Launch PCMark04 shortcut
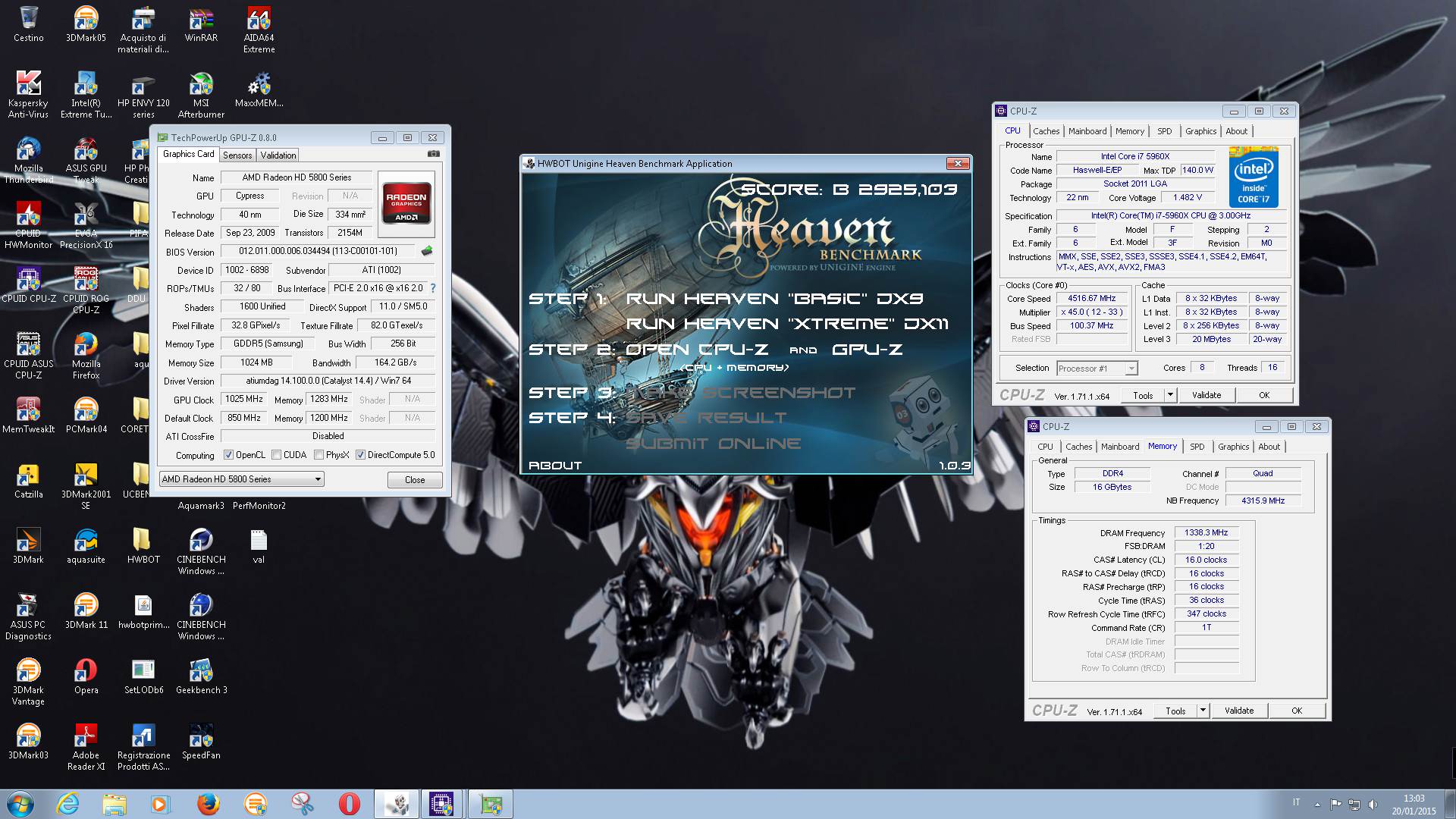Screen dimensions: 1456x819 tap(86, 416)
